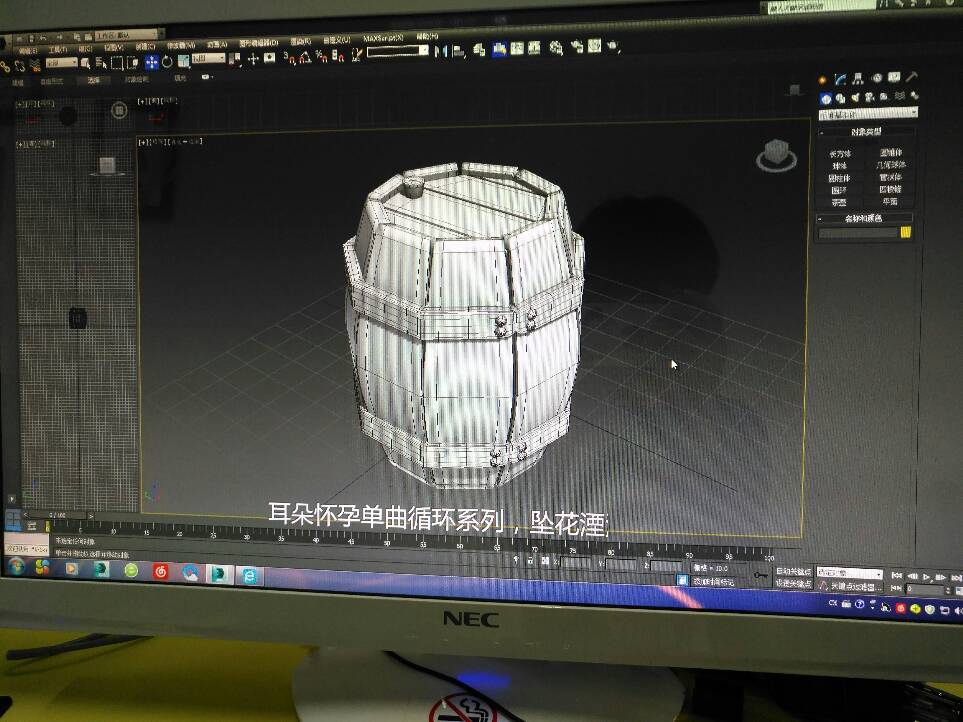The width and height of the screenshot is (963, 722).
Task: Open the reference coordinate system dropdown
Action: (209, 58)
